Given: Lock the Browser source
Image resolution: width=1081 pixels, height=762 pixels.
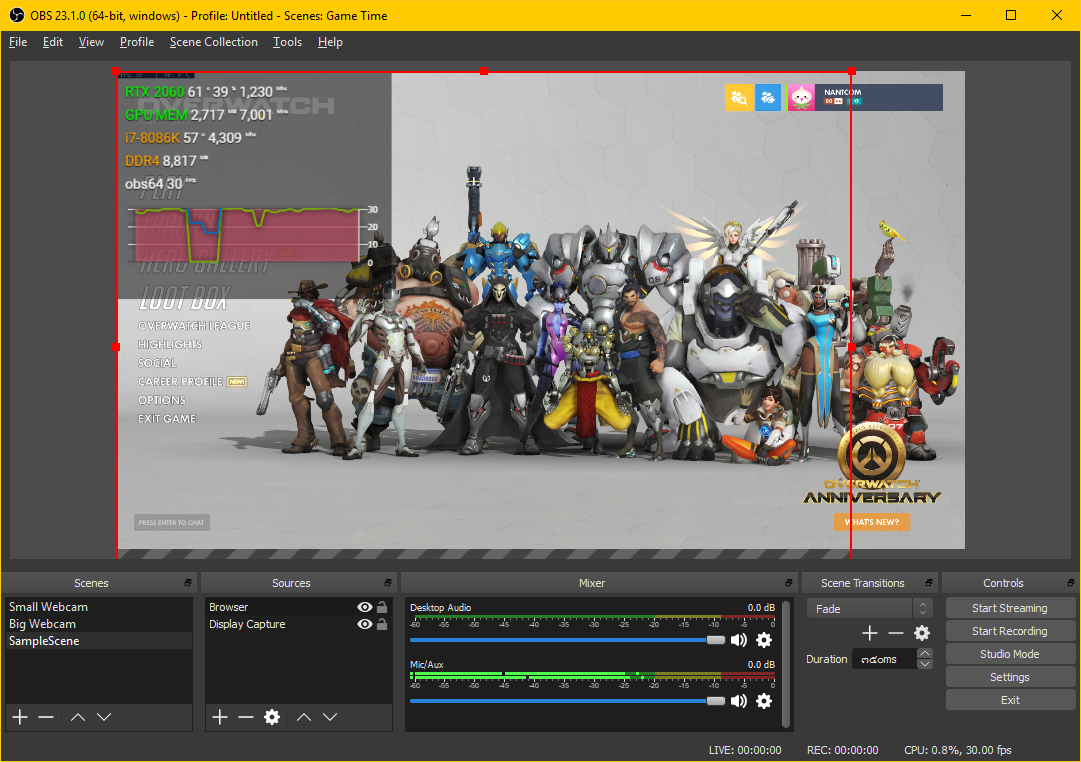Looking at the screenshot, I should tap(382, 607).
